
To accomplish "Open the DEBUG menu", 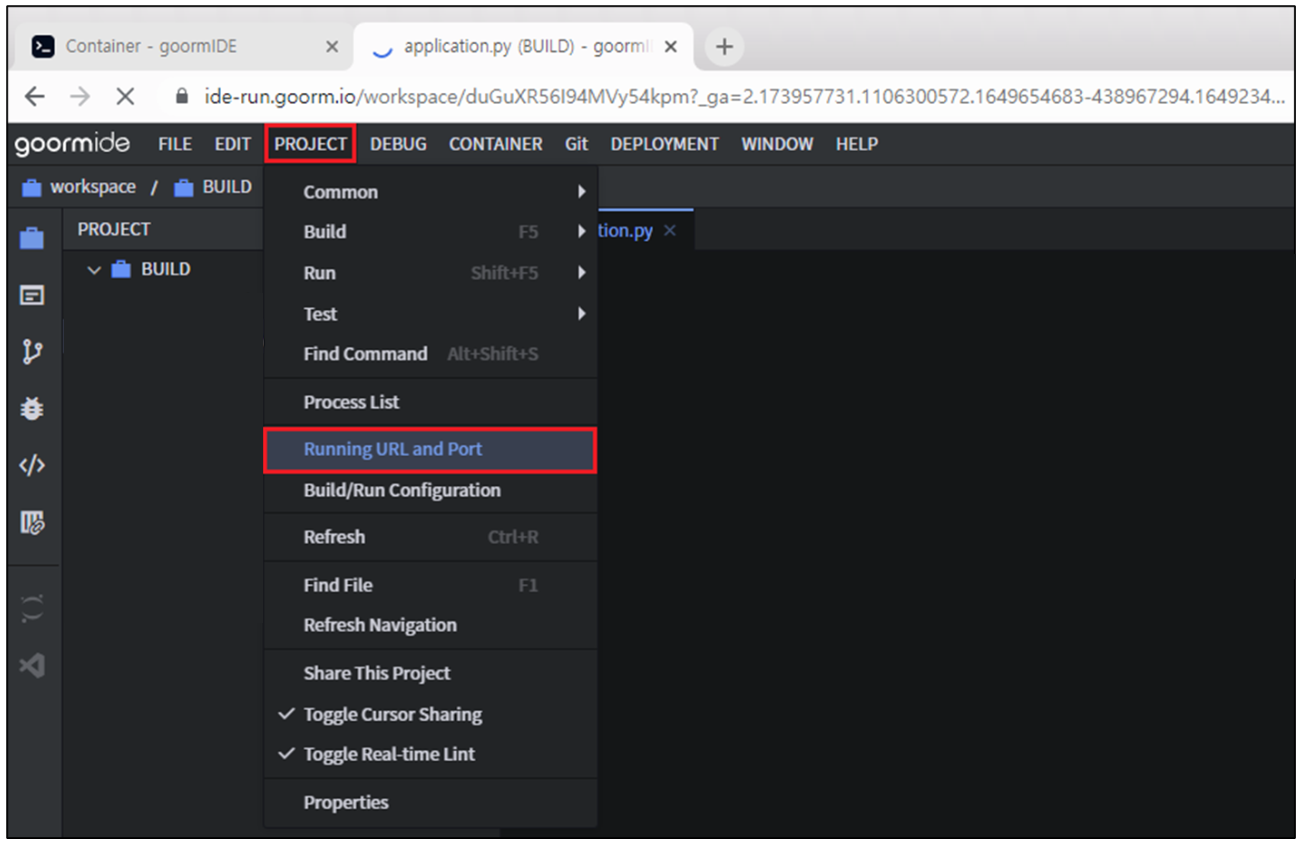I will pyautogui.click(x=398, y=144).
